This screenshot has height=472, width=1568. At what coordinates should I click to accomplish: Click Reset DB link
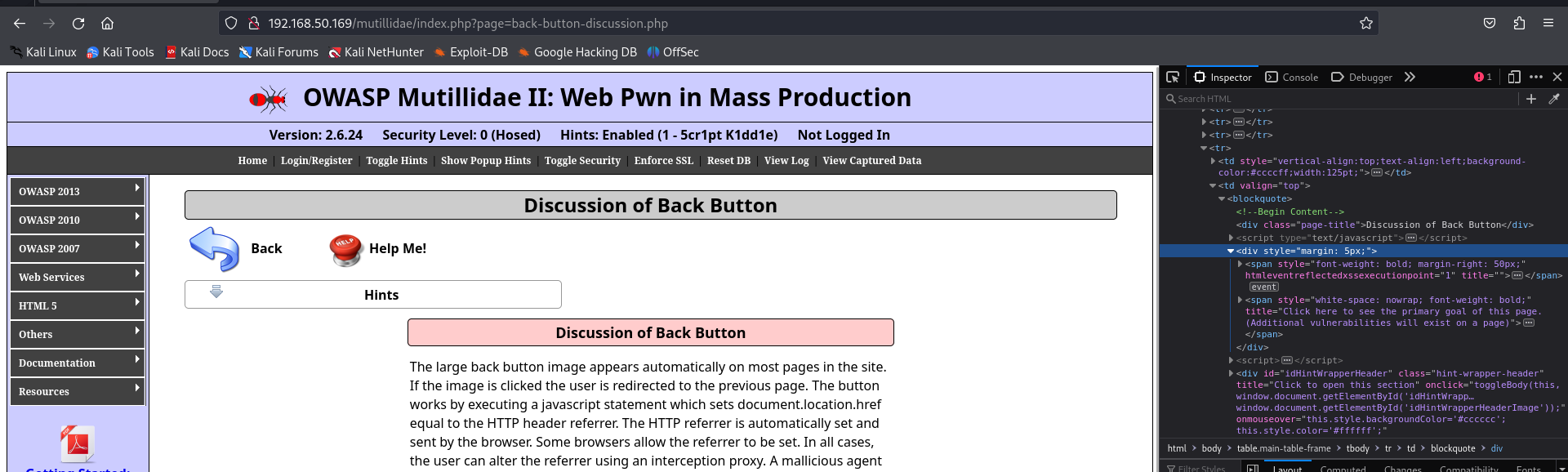pyautogui.click(x=728, y=161)
